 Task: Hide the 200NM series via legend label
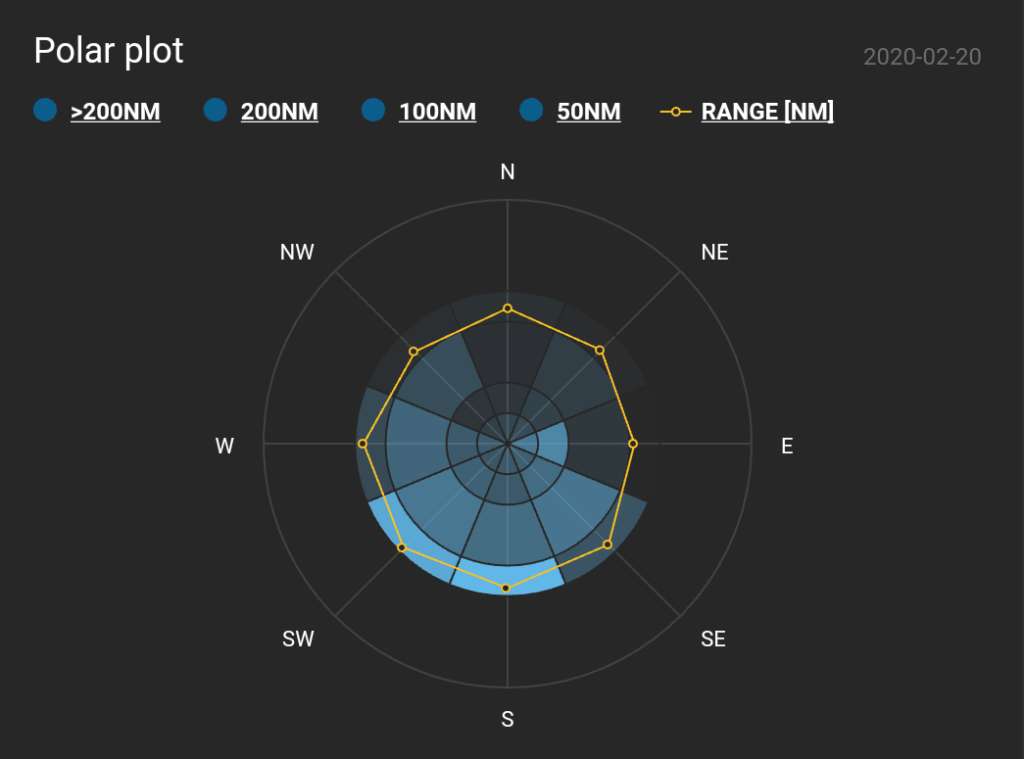tap(279, 111)
